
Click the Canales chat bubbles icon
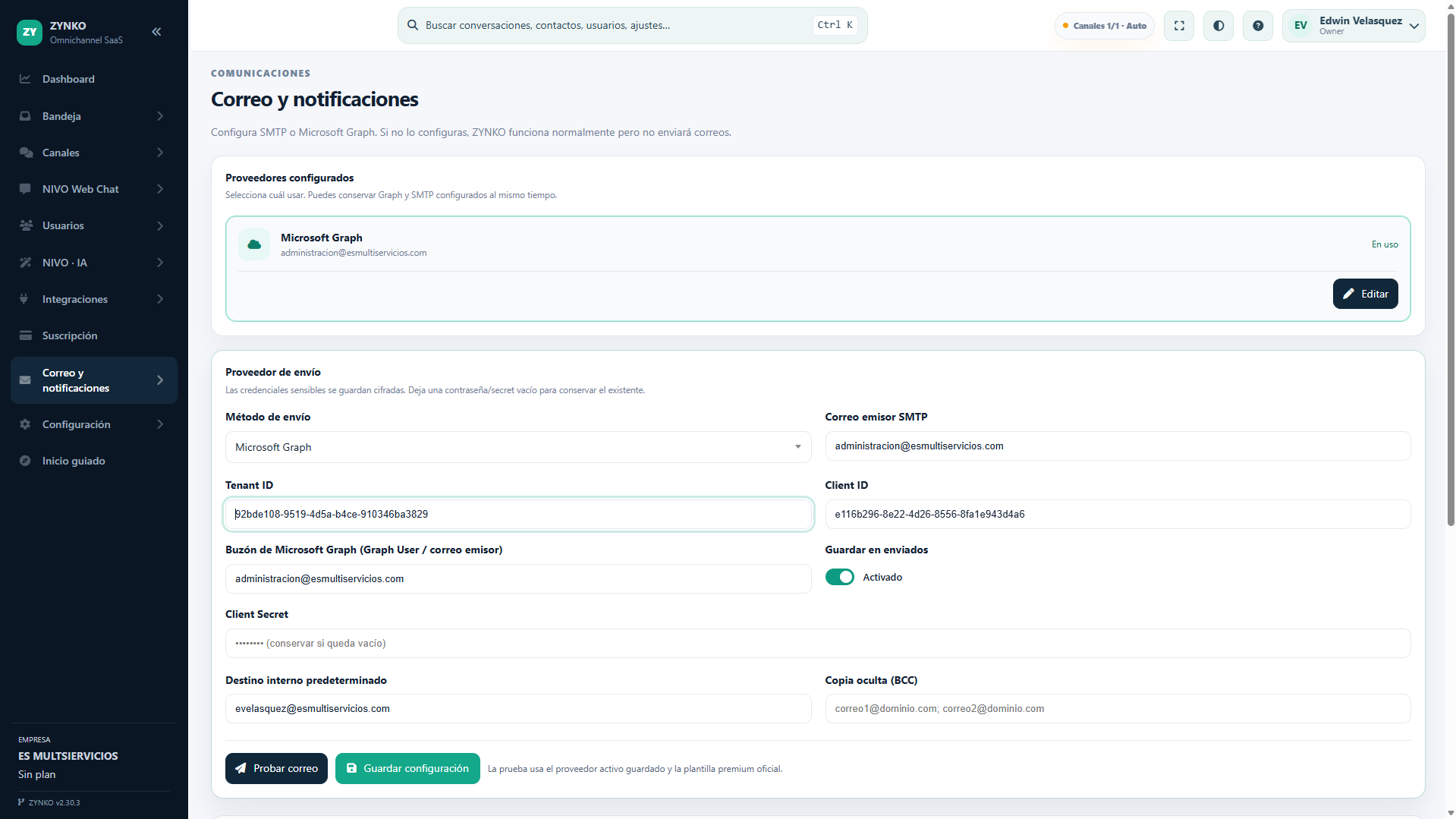coord(26,153)
